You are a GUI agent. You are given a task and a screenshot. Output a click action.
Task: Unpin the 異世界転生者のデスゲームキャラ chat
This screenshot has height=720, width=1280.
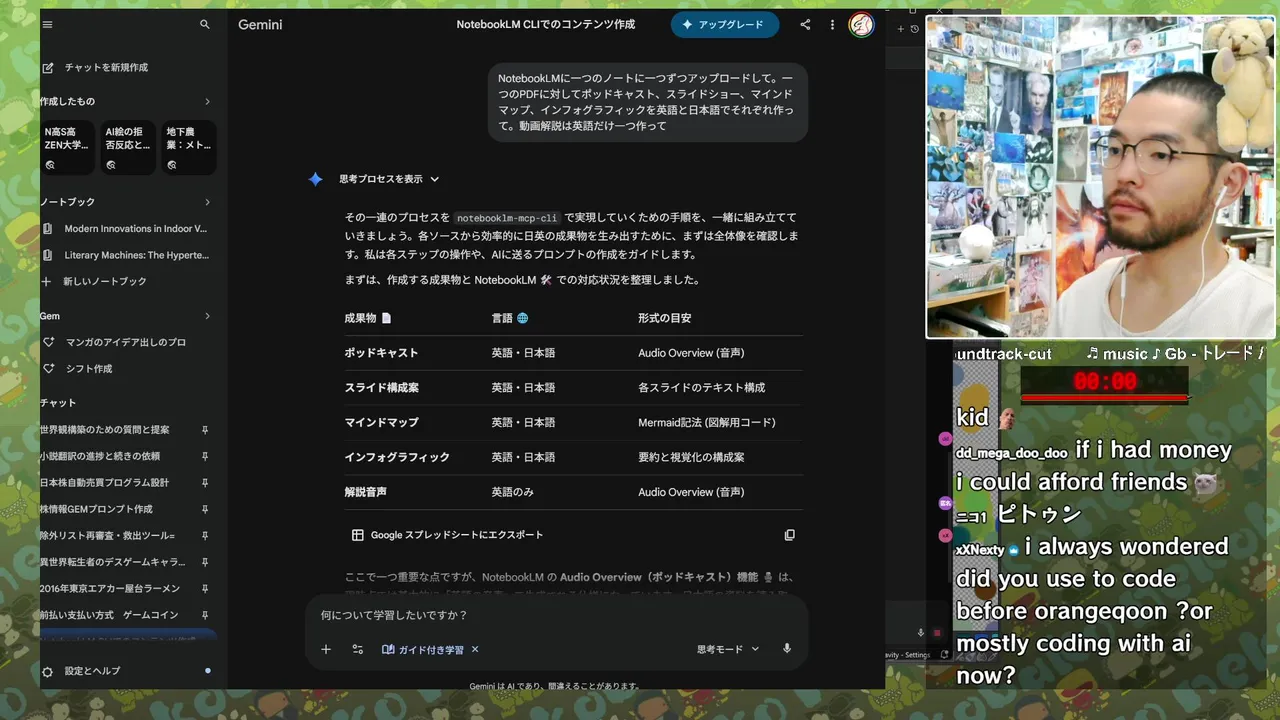click(x=205, y=562)
